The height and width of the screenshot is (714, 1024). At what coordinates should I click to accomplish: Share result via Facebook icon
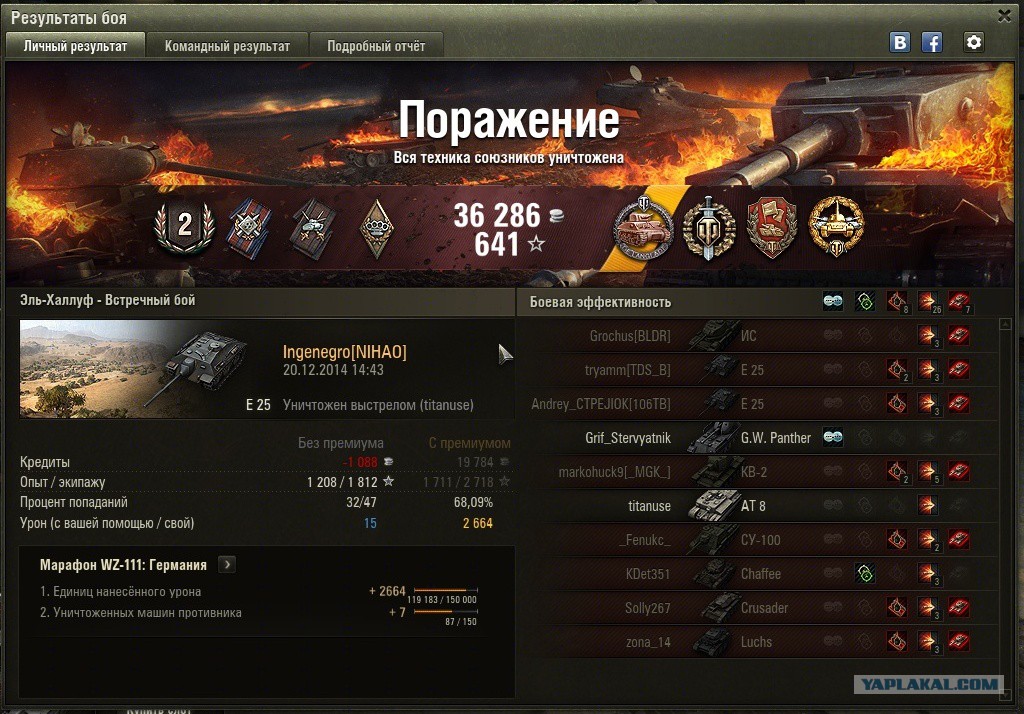pyautogui.click(x=932, y=42)
